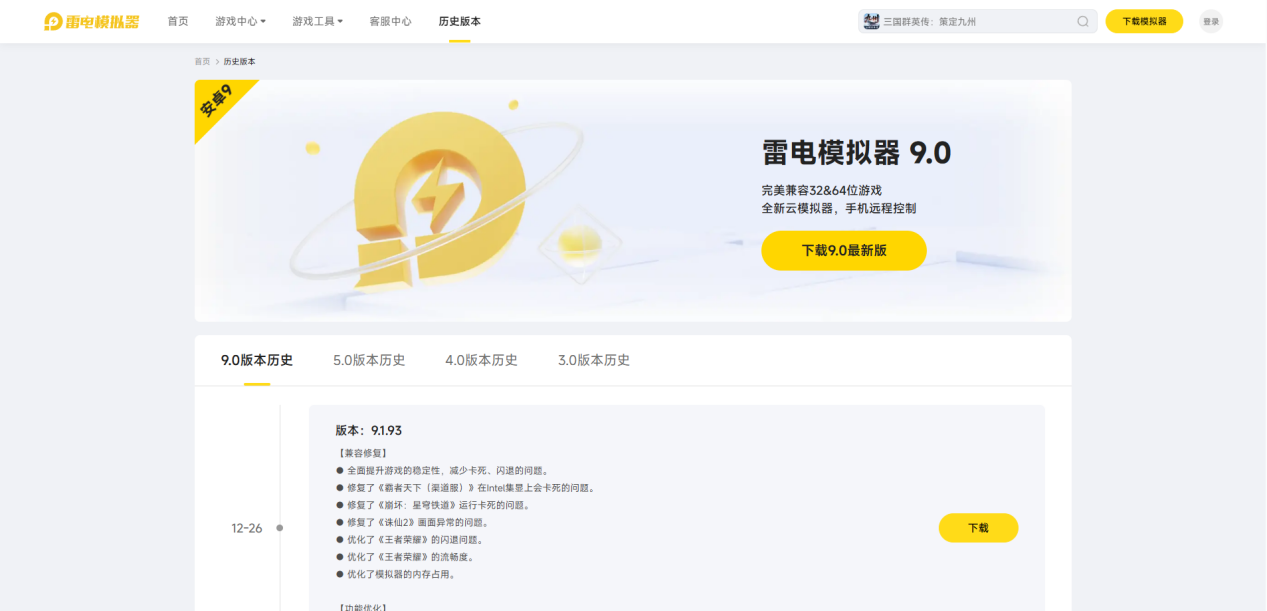Click the 12-26 timeline dot marker
Viewport: 1267px width, 611px height.
(x=280, y=528)
